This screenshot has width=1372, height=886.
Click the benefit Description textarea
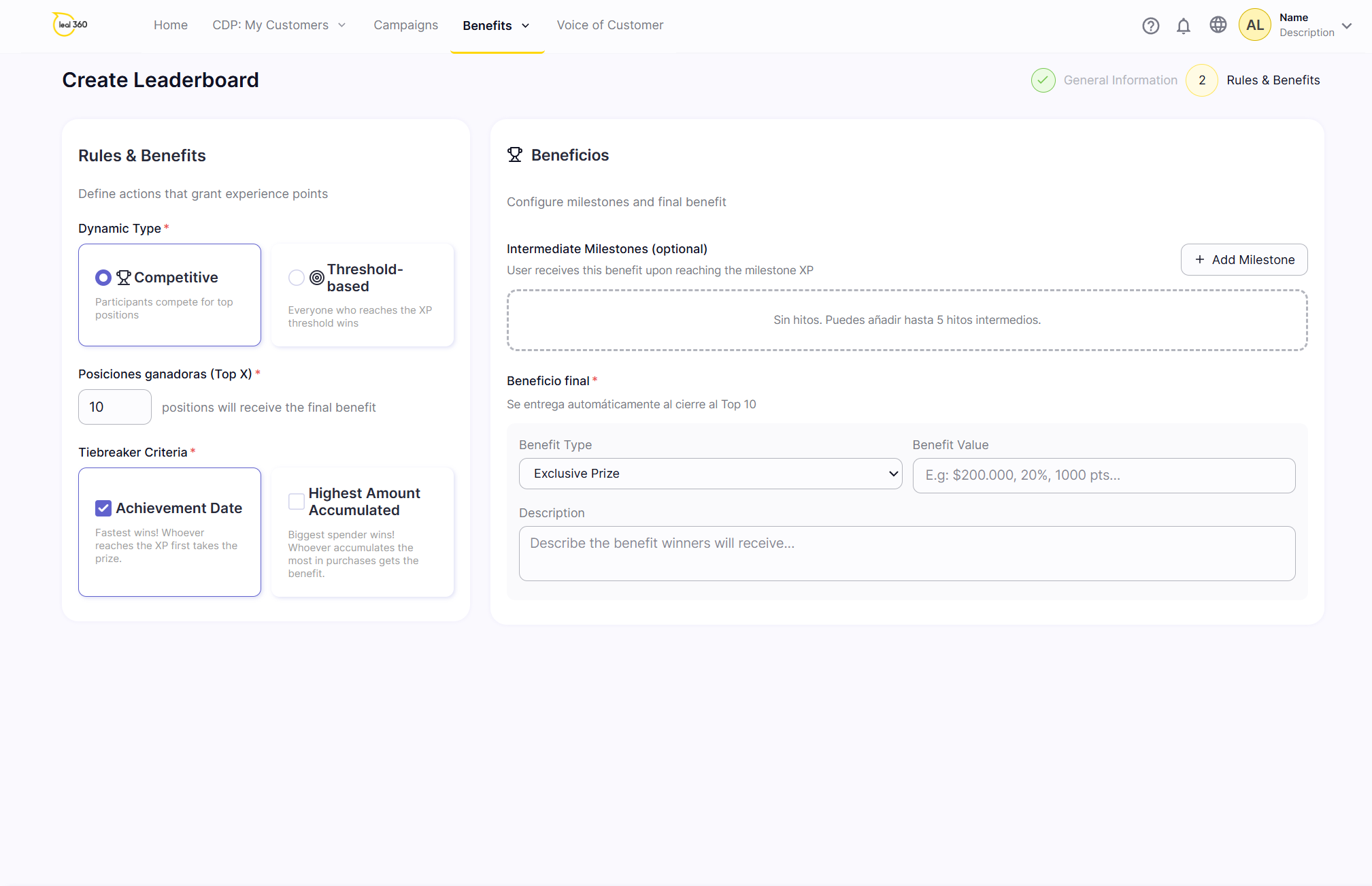[907, 553]
